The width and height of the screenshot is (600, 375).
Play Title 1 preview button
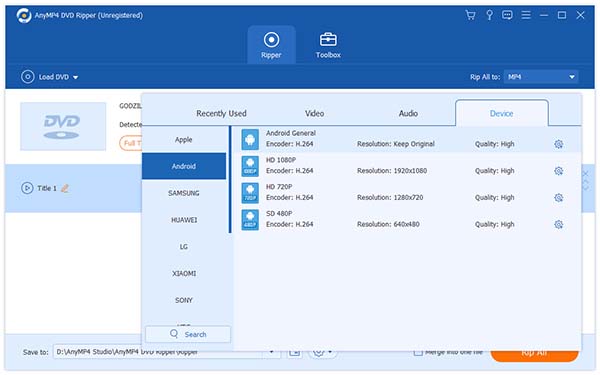(27, 188)
